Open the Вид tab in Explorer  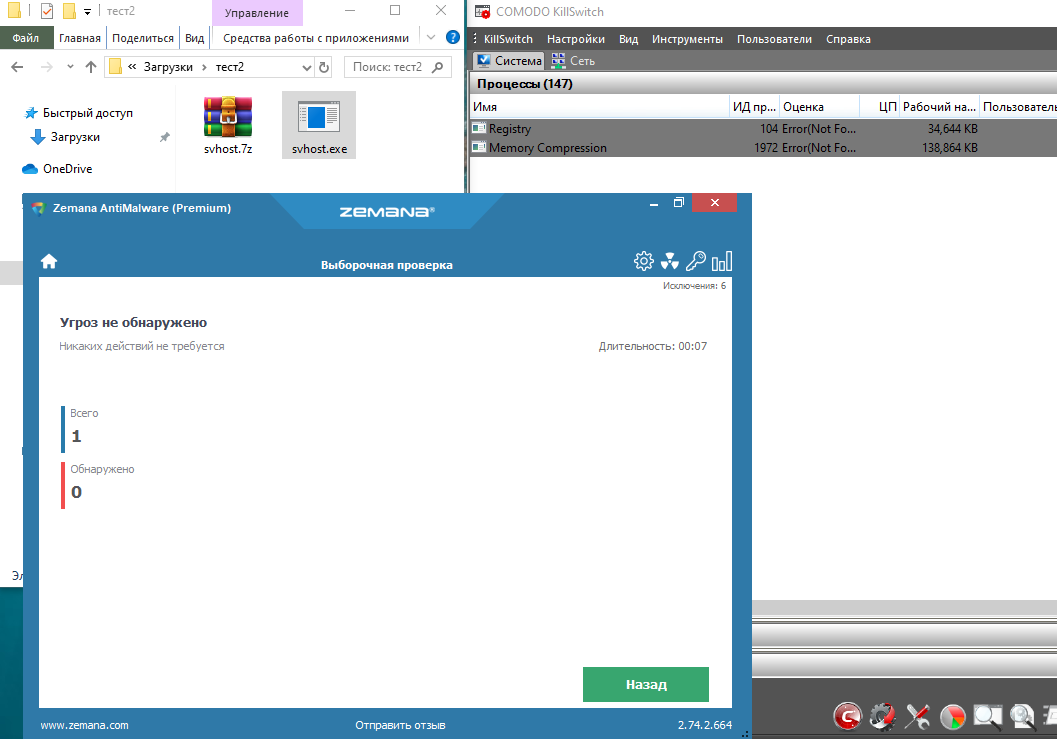pyautogui.click(x=194, y=38)
